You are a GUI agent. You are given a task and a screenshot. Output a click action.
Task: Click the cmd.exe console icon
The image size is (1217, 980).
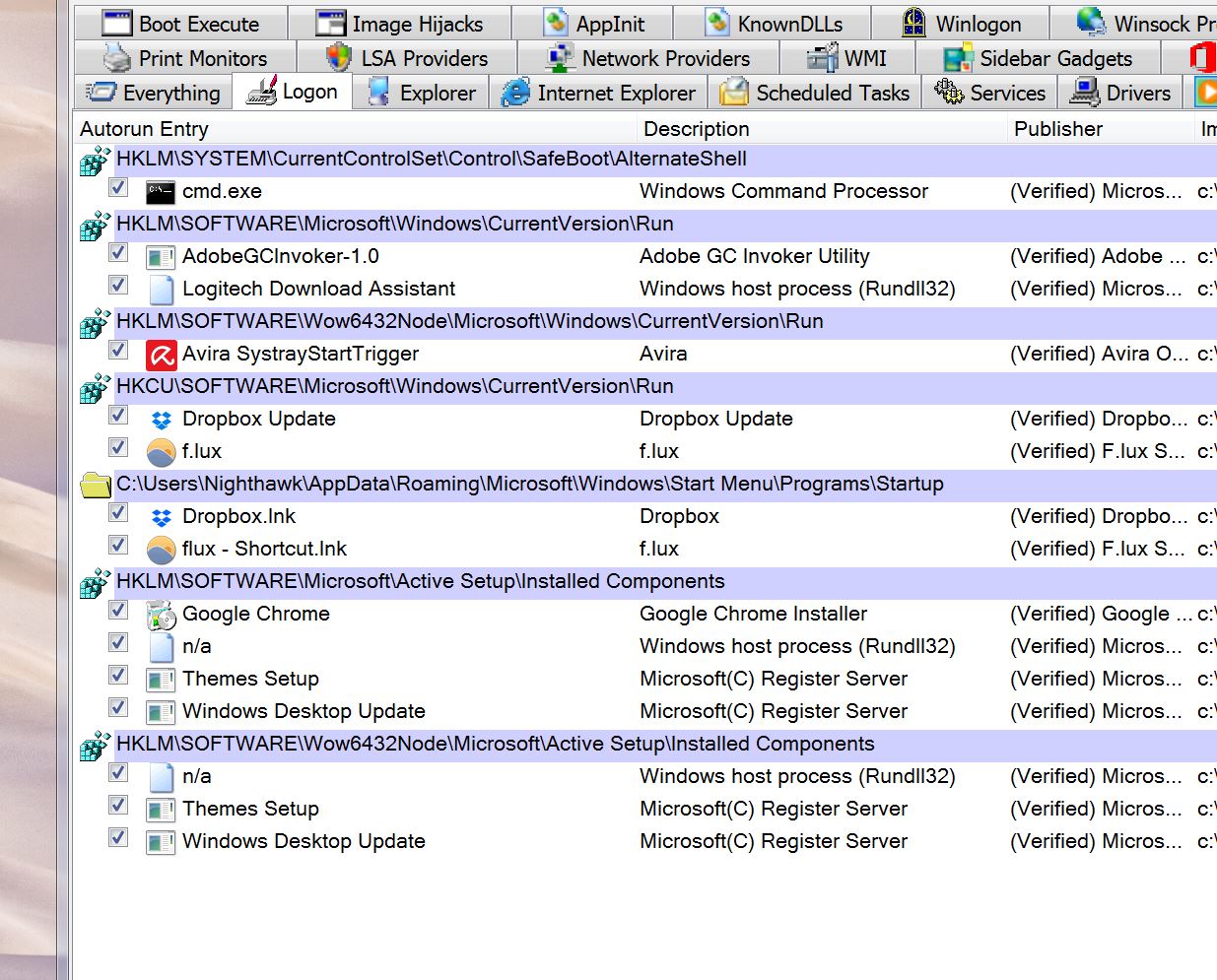[x=161, y=192]
